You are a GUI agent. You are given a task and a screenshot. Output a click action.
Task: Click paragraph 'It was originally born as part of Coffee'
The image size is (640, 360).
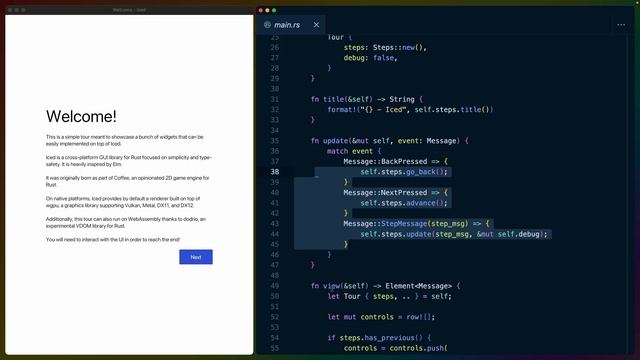pyautogui.click(x=127, y=181)
